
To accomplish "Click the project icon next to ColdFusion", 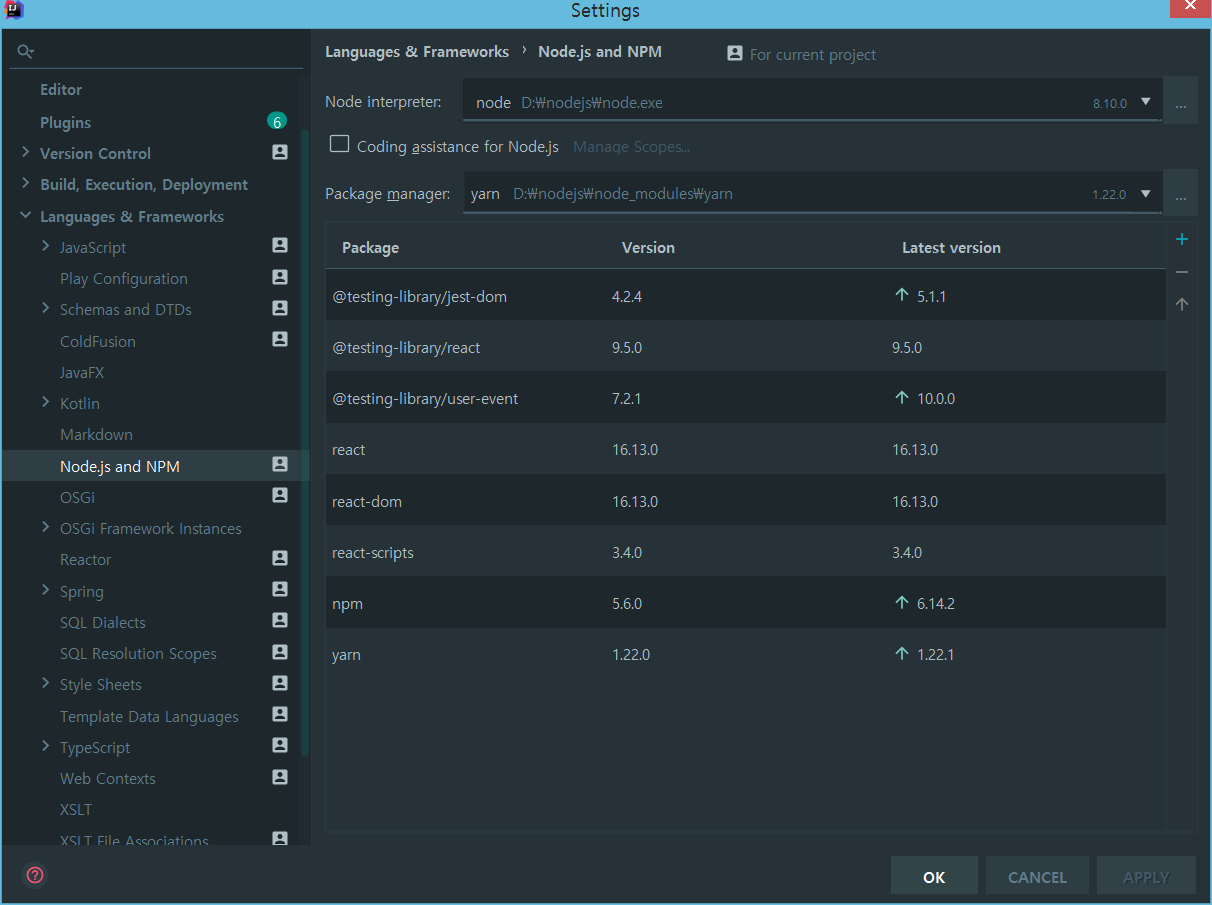I will (x=280, y=340).
